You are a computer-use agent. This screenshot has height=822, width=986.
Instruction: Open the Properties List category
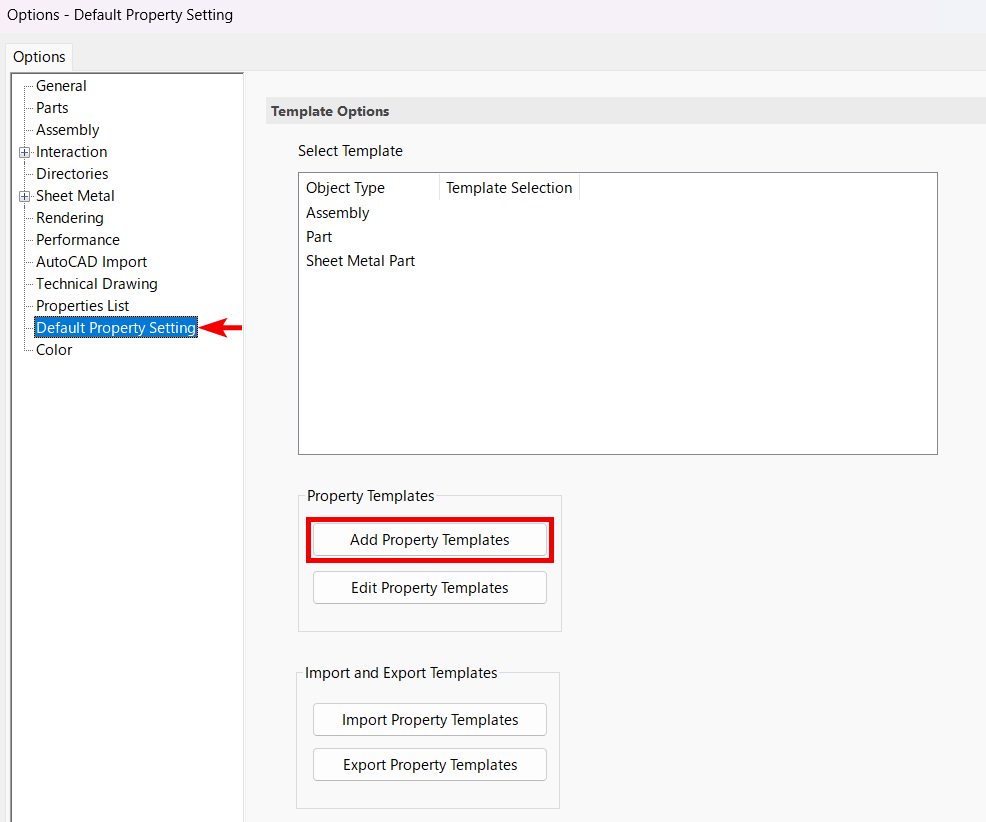coord(82,306)
